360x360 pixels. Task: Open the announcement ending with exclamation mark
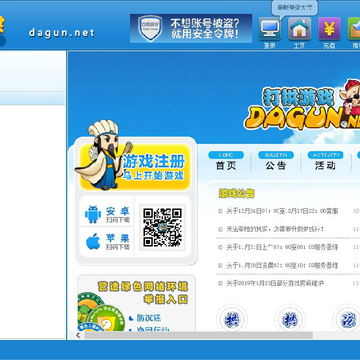point(275,229)
